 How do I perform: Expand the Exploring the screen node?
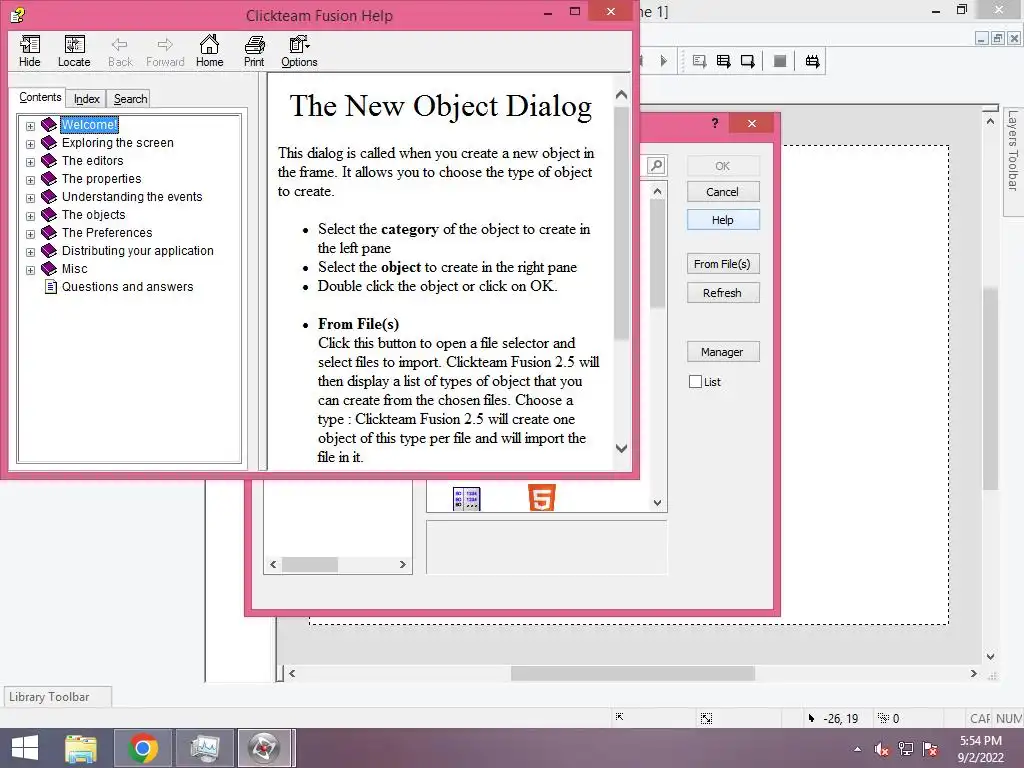pyautogui.click(x=30, y=144)
